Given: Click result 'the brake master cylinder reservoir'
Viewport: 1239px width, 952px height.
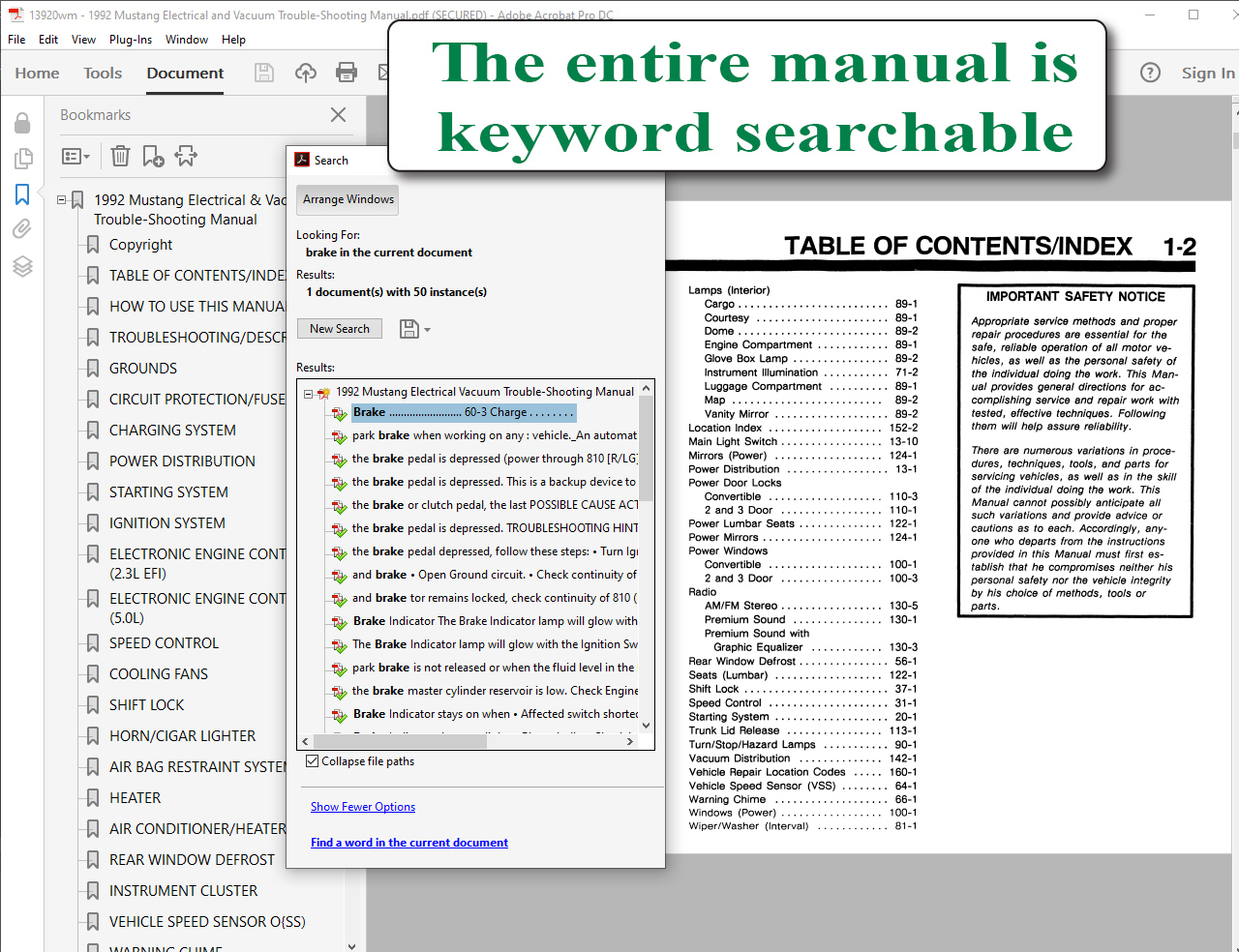Looking at the screenshot, I should point(494,691).
